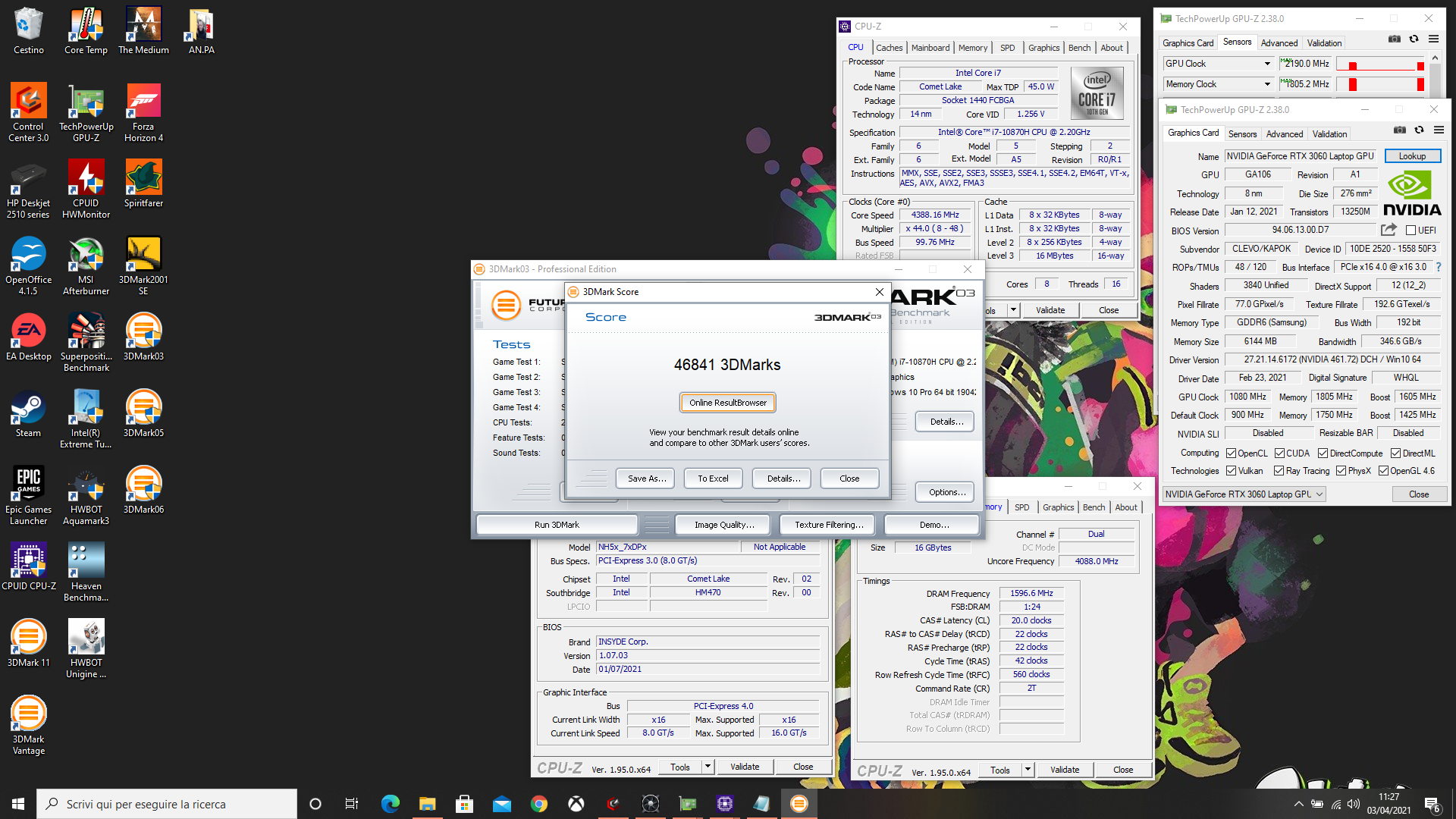Click Bus Interface question mark icon
The height and width of the screenshot is (819, 1456).
(x=1439, y=267)
